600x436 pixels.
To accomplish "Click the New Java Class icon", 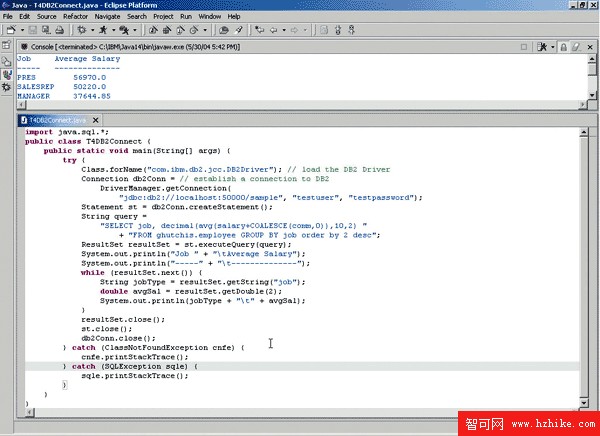I will pos(194,30).
